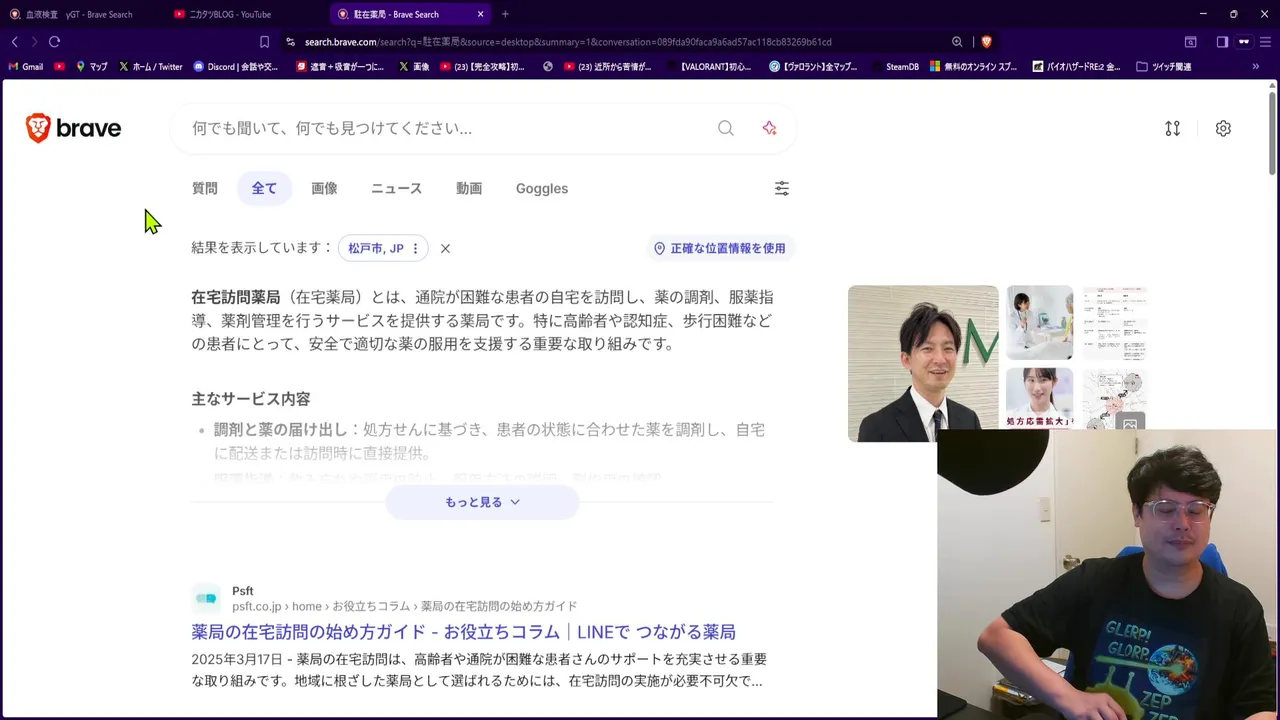Click the 主なサービス内容 heading
Screen dimensions: 1280x720
pyautogui.click(x=251, y=399)
